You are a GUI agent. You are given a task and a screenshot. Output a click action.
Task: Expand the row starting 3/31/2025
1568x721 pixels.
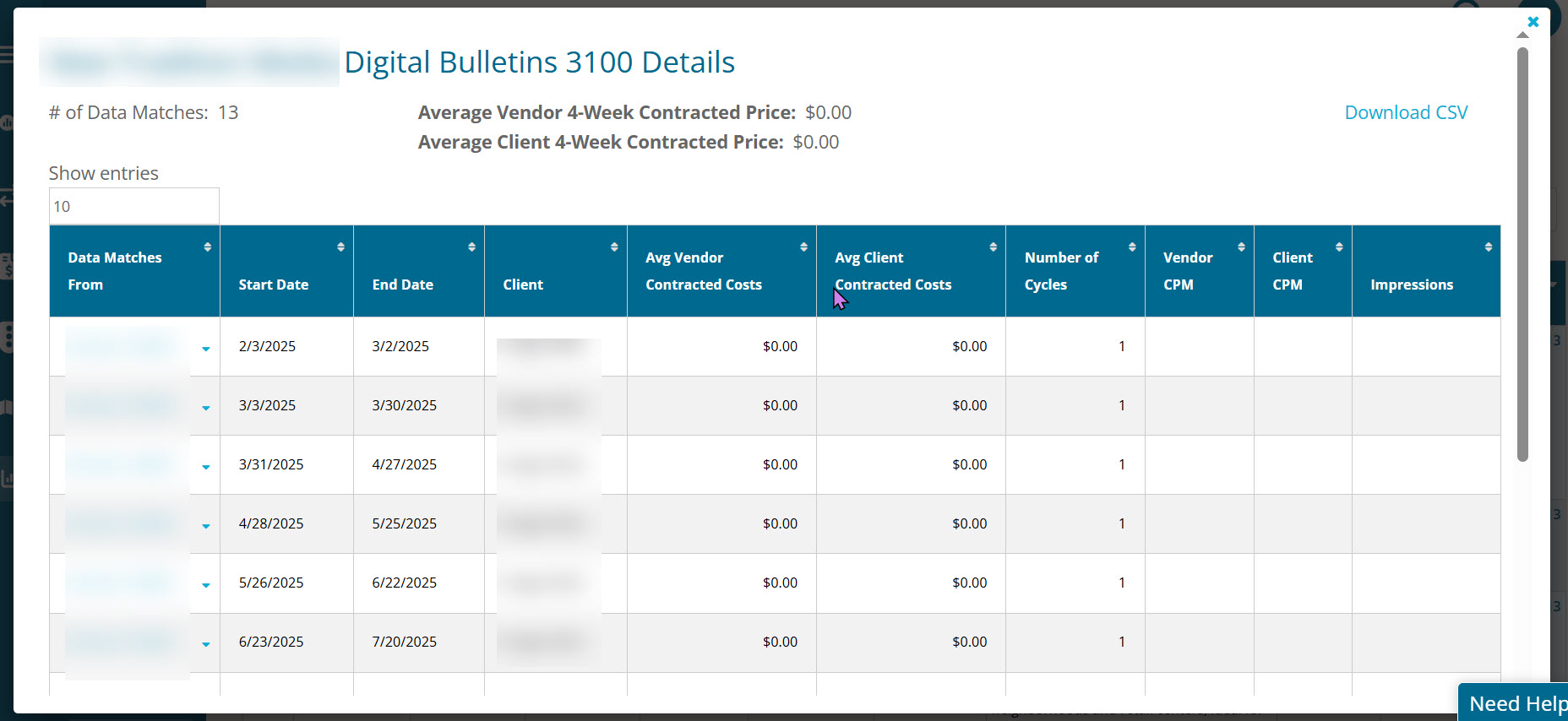pos(205,467)
